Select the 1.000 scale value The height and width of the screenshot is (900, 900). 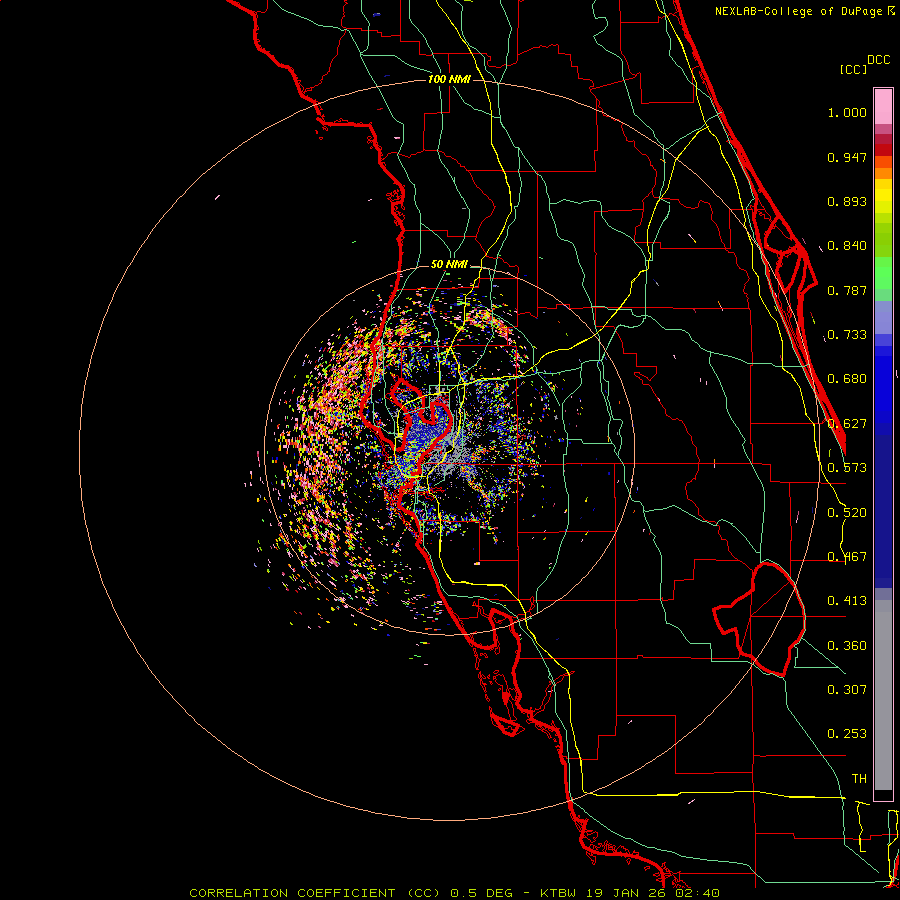click(847, 112)
